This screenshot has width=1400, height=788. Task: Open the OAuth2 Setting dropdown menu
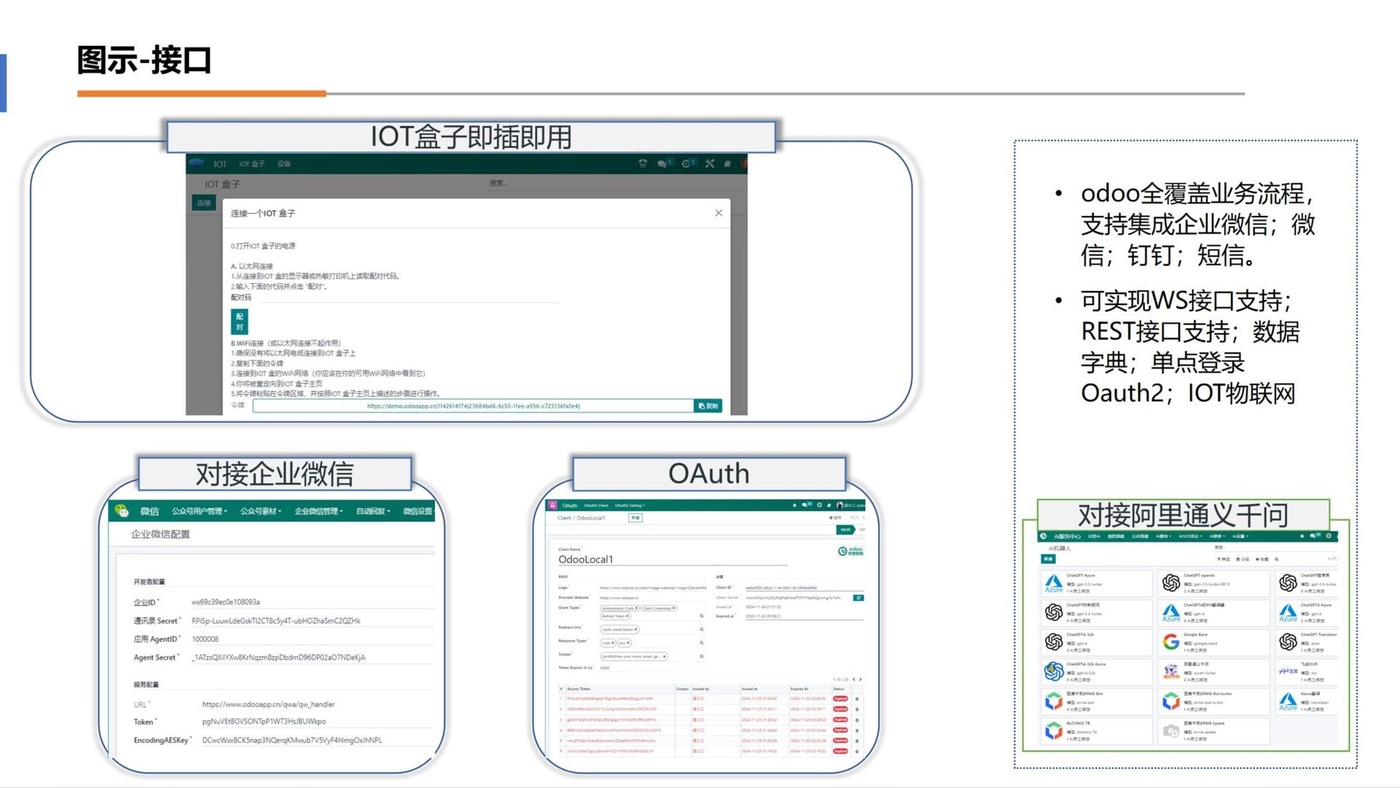point(629,505)
